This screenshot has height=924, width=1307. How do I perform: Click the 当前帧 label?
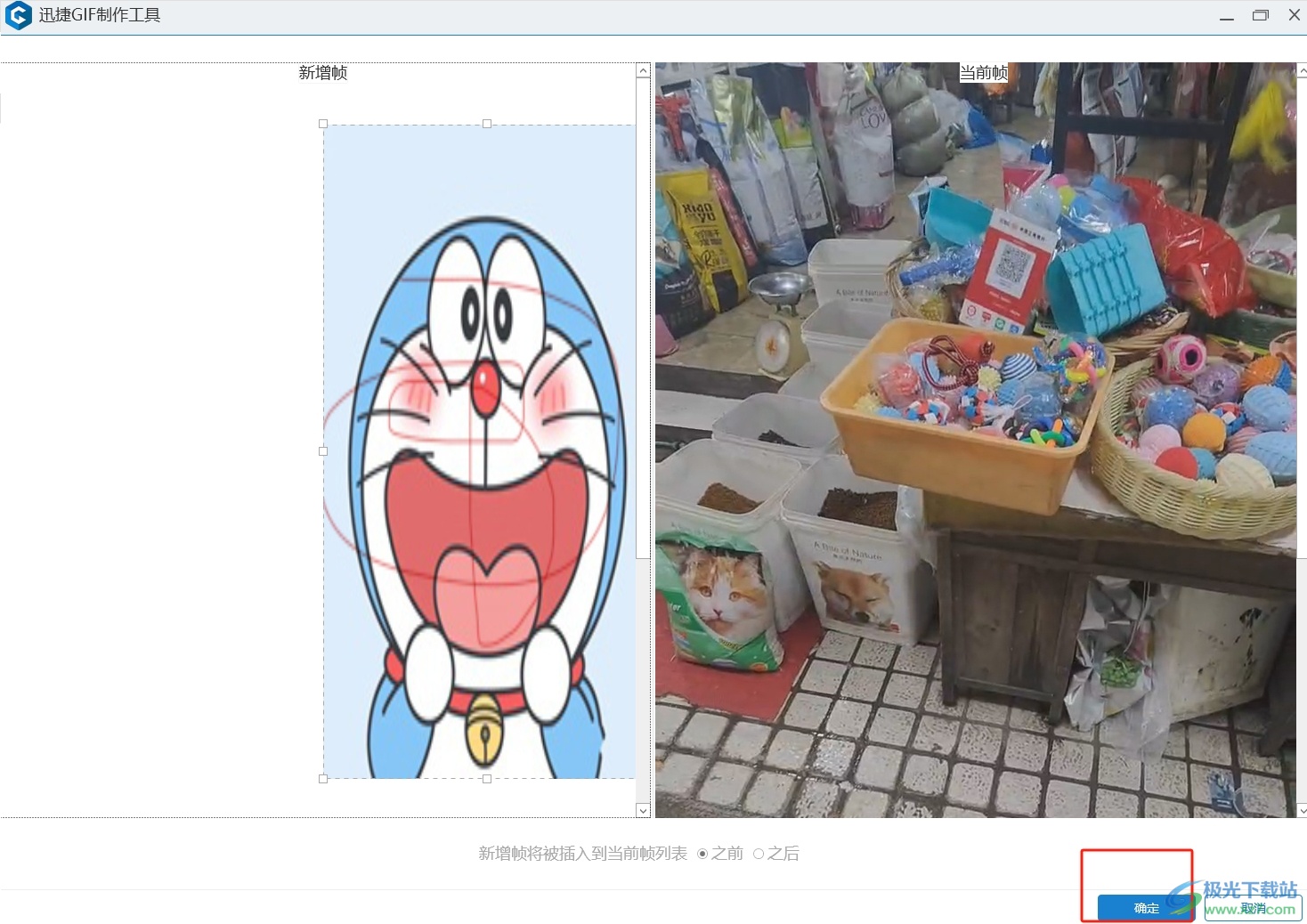pos(984,73)
